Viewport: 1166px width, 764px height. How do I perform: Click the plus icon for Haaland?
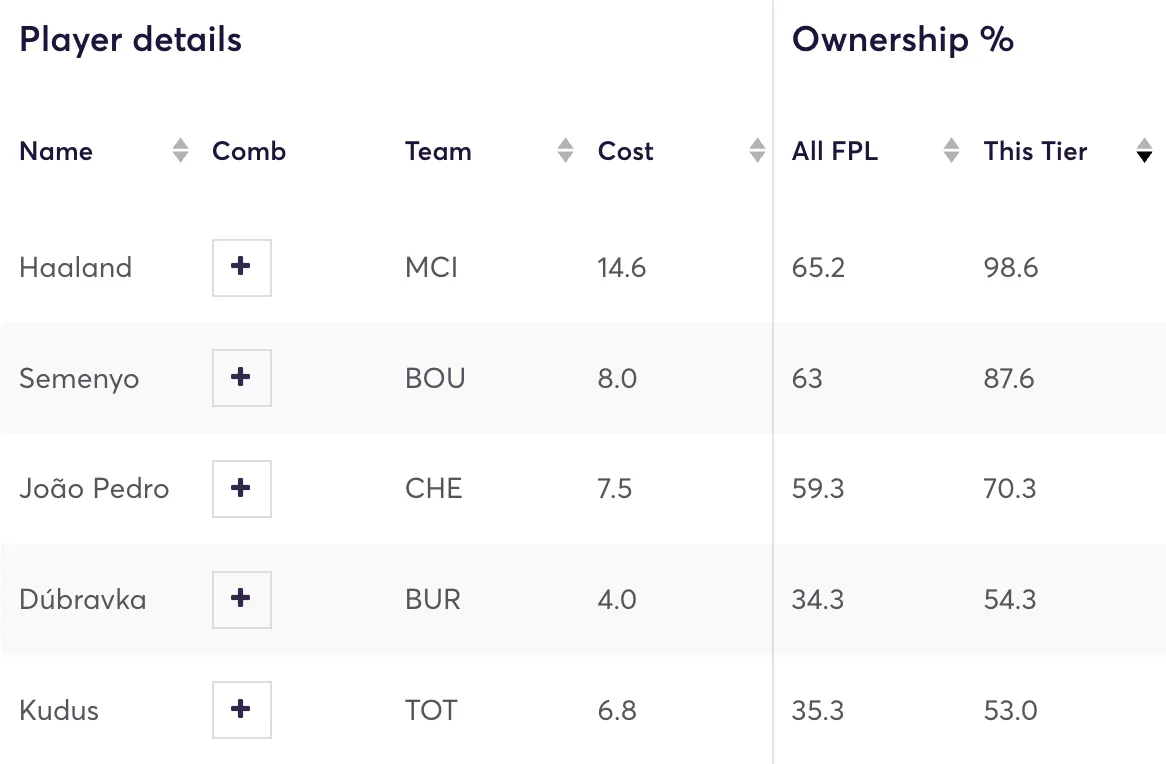pyautogui.click(x=241, y=267)
